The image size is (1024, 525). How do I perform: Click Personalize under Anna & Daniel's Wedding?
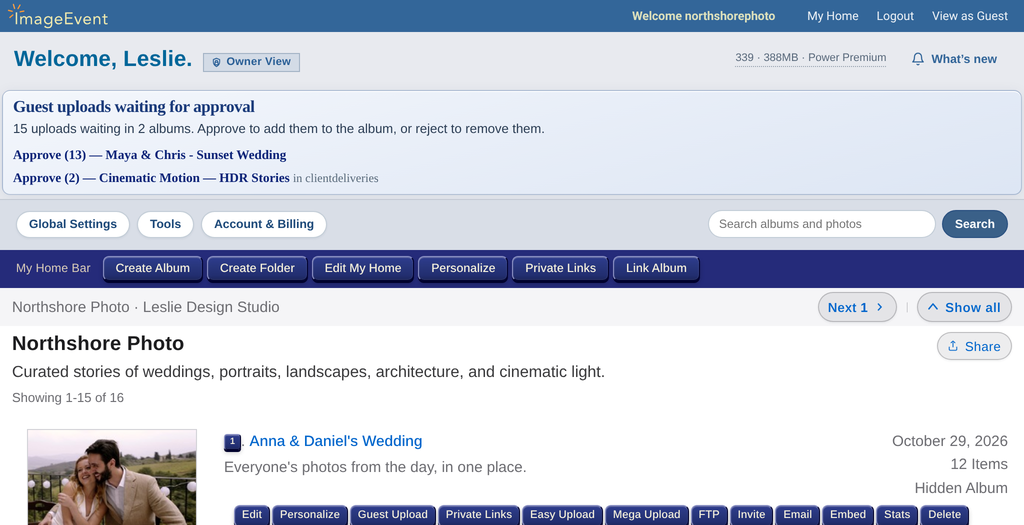[x=310, y=515]
